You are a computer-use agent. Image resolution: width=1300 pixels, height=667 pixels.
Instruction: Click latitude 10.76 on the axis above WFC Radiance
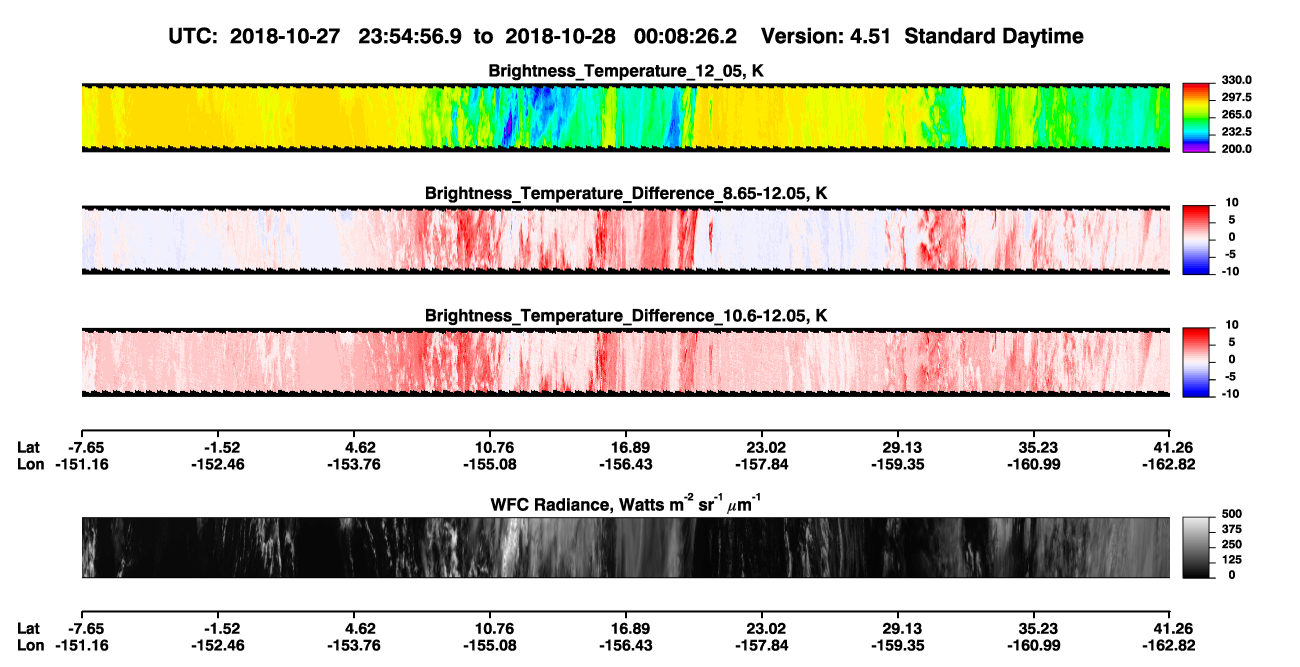pos(489,447)
